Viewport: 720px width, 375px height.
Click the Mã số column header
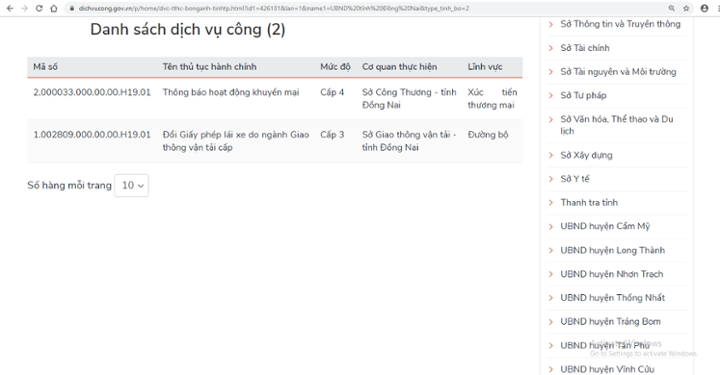pyautogui.click(x=45, y=67)
